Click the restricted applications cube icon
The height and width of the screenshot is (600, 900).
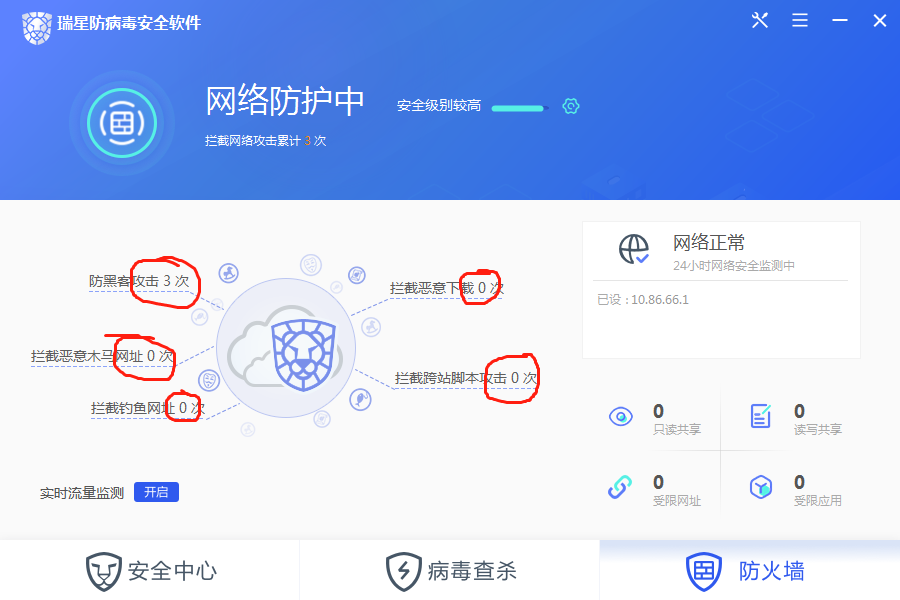[761, 487]
